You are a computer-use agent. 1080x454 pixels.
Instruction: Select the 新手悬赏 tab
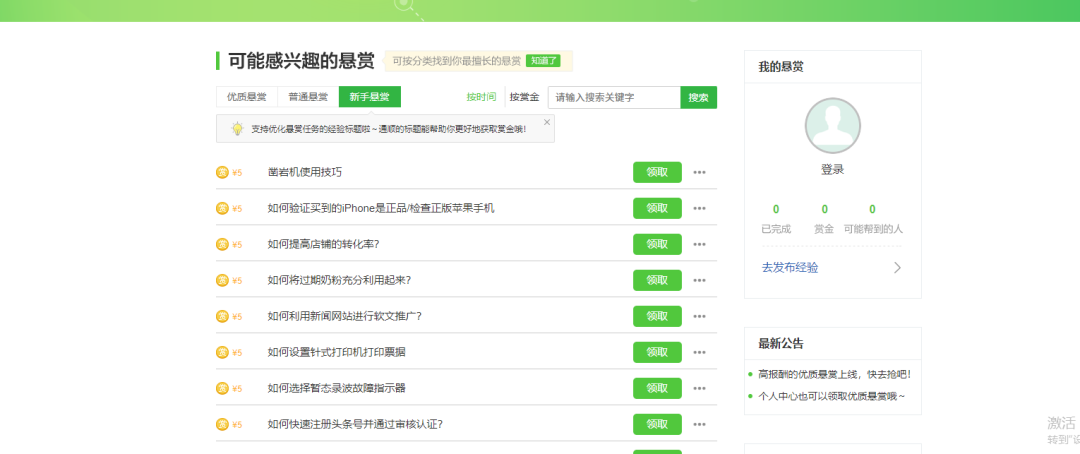369,97
